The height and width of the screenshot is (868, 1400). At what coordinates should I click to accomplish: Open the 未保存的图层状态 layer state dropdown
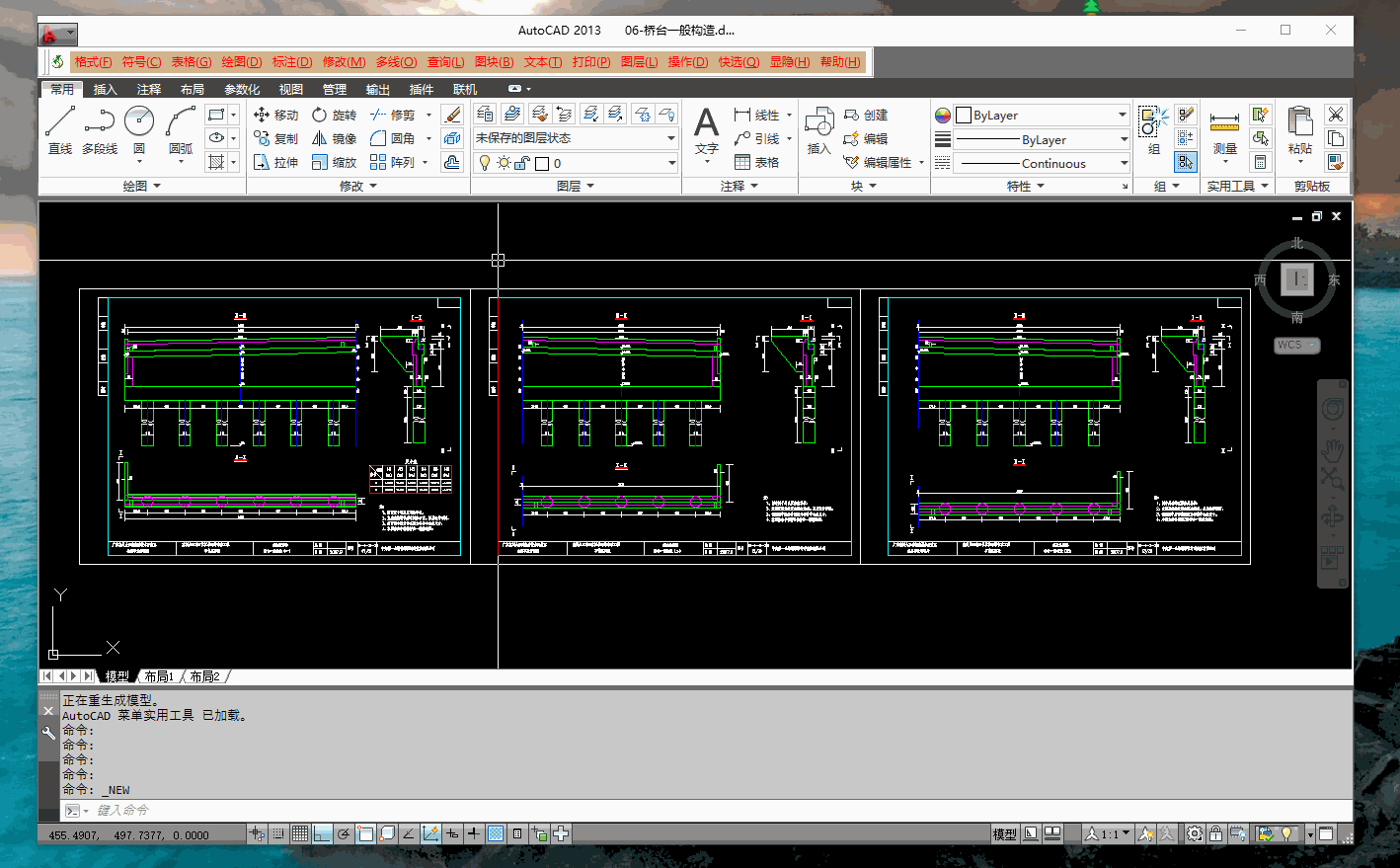click(576, 138)
